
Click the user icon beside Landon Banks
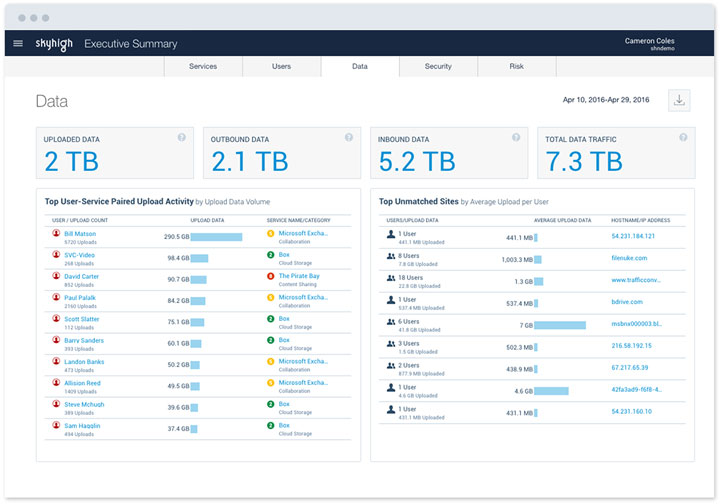[56, 361]
